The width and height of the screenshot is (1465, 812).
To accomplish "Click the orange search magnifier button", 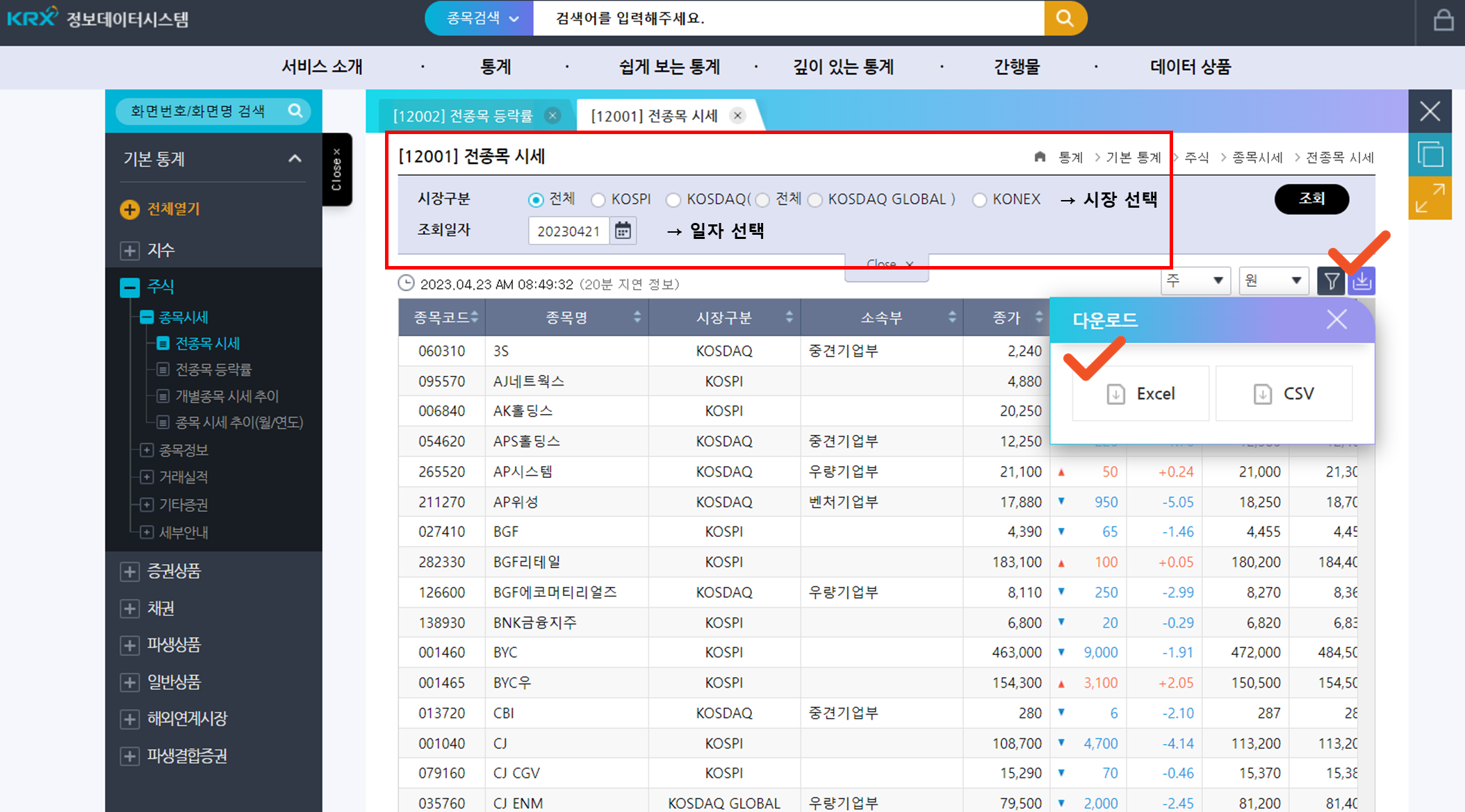I will tap(1065, 18).
